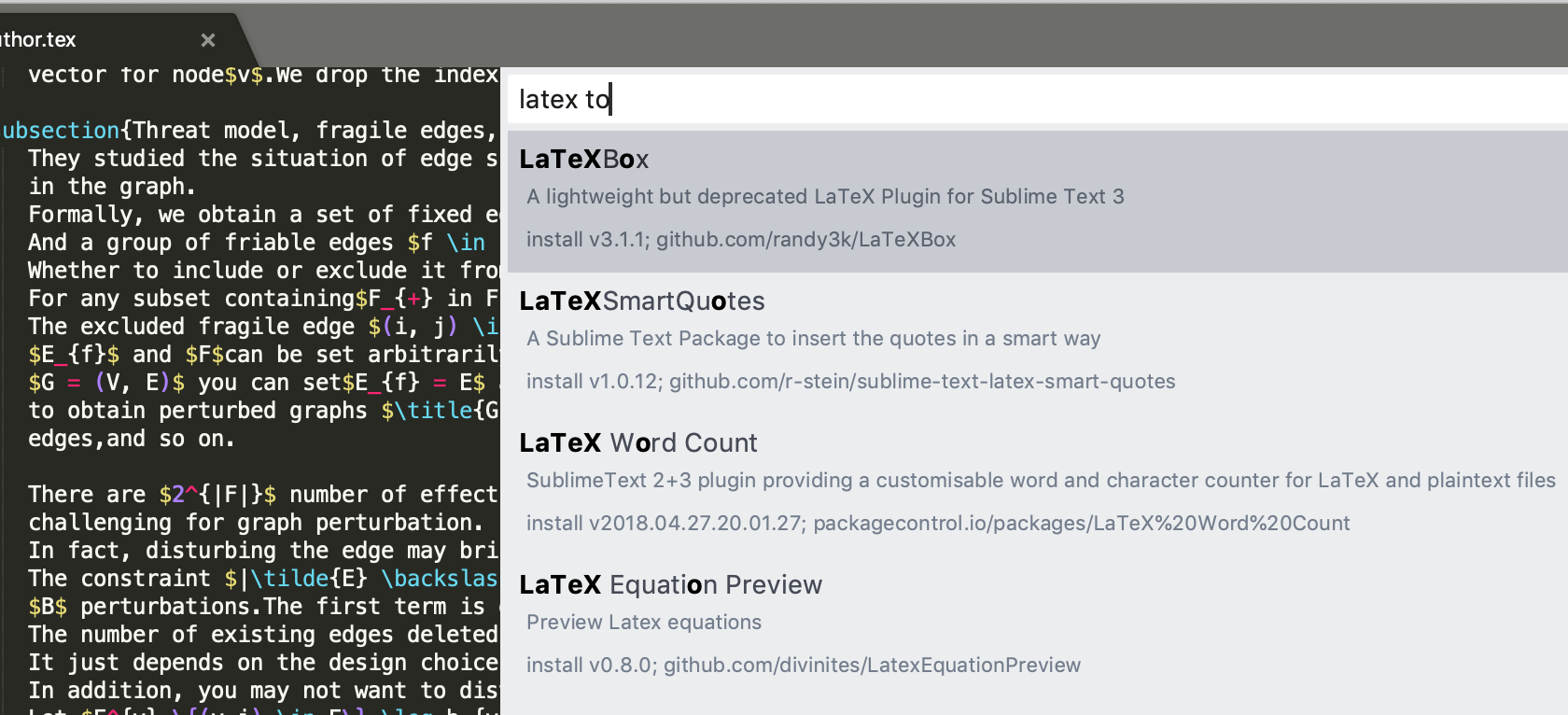Click line 'There are $2^{|F|}$ number'

263,495
